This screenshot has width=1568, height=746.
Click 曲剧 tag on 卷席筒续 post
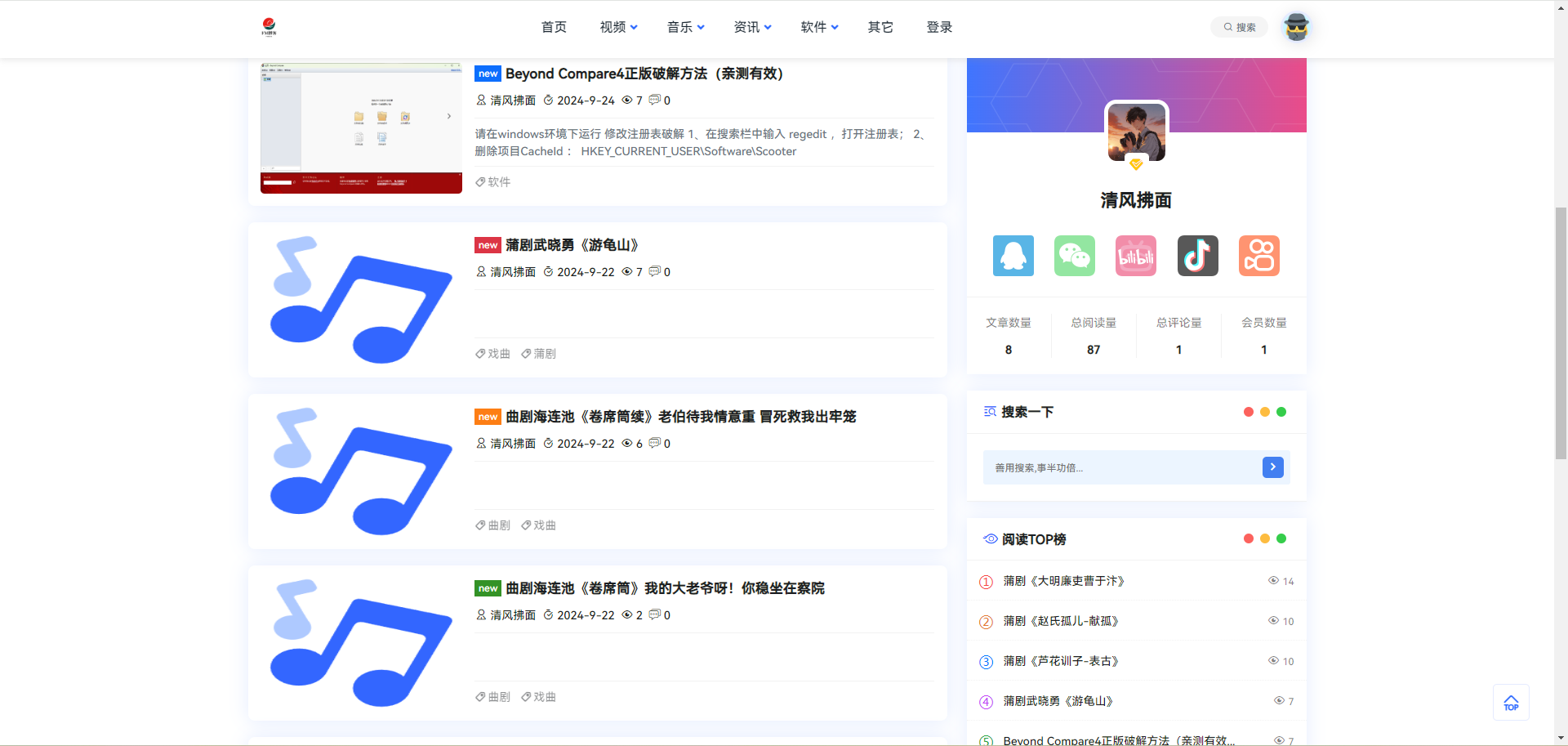pos(493,525)
